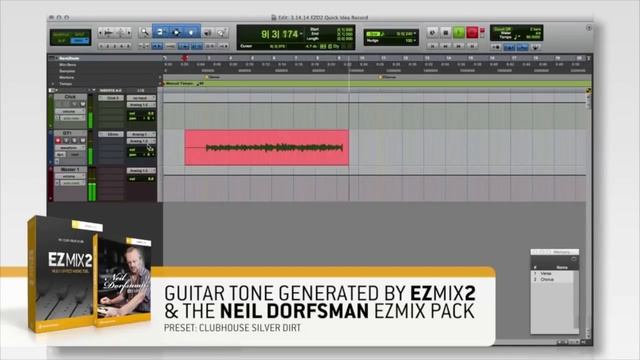Solo the GT1 track
The height and width of the screenshot is (360, 640).
[74, 140]
